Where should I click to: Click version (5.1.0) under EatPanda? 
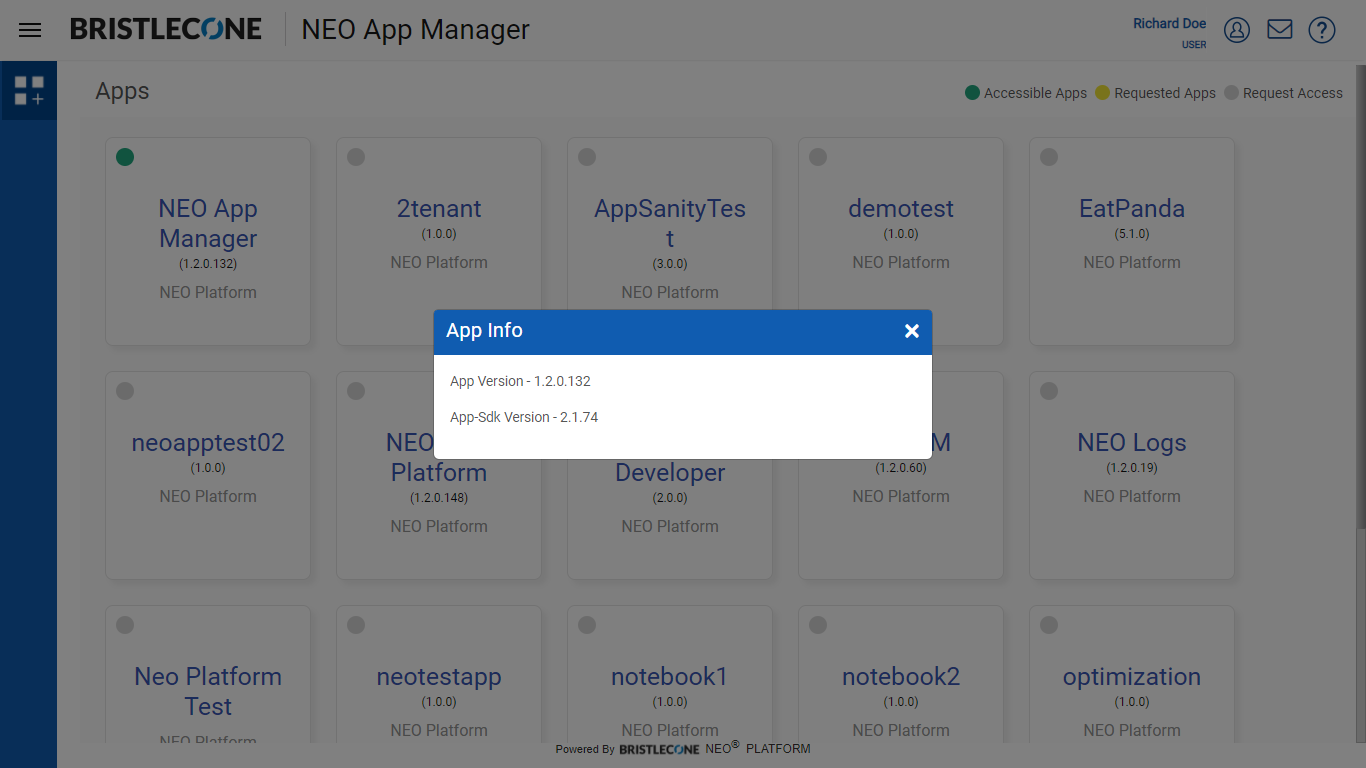point(1132,234)
